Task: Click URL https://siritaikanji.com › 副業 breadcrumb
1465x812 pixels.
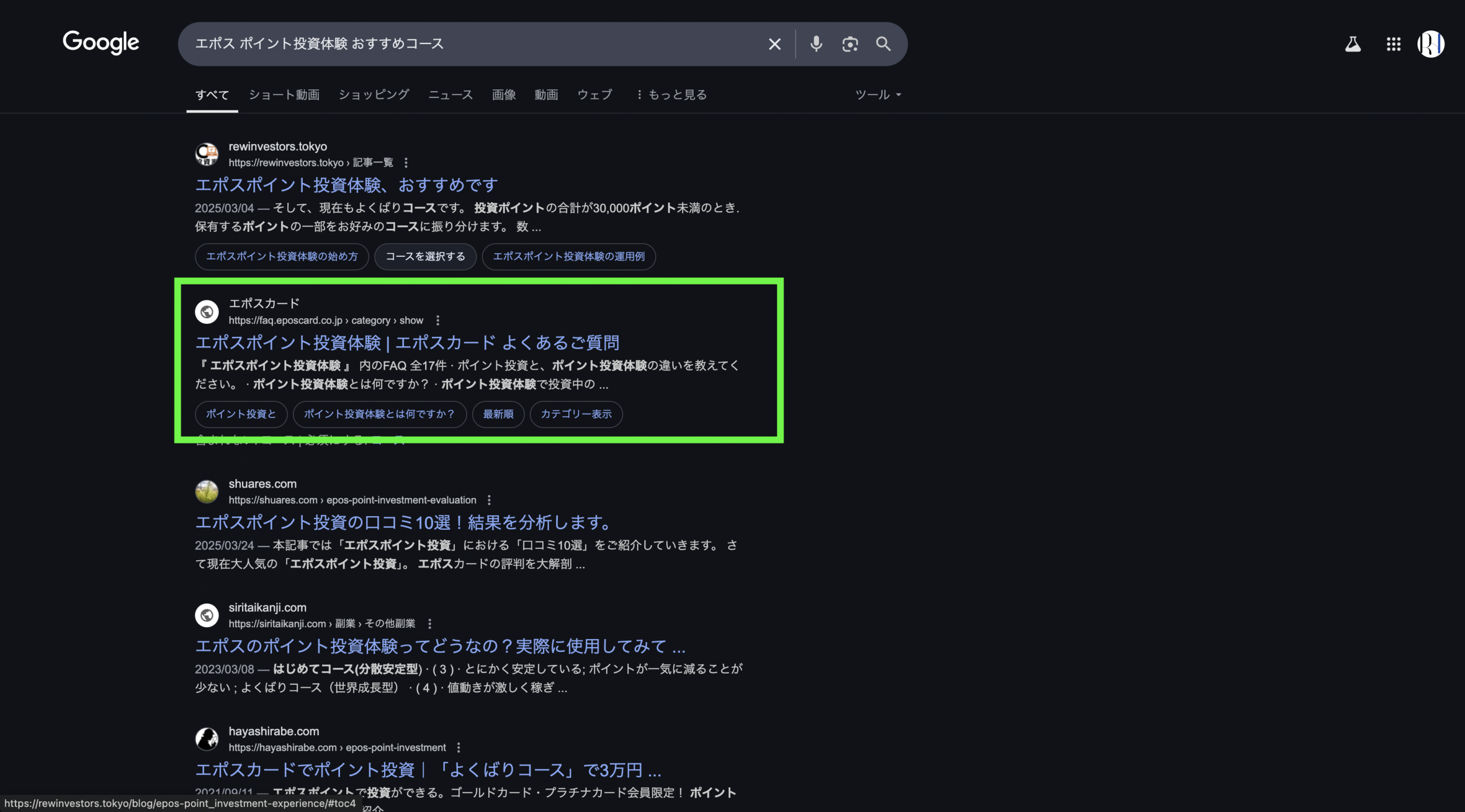Action: pos(322,624)
